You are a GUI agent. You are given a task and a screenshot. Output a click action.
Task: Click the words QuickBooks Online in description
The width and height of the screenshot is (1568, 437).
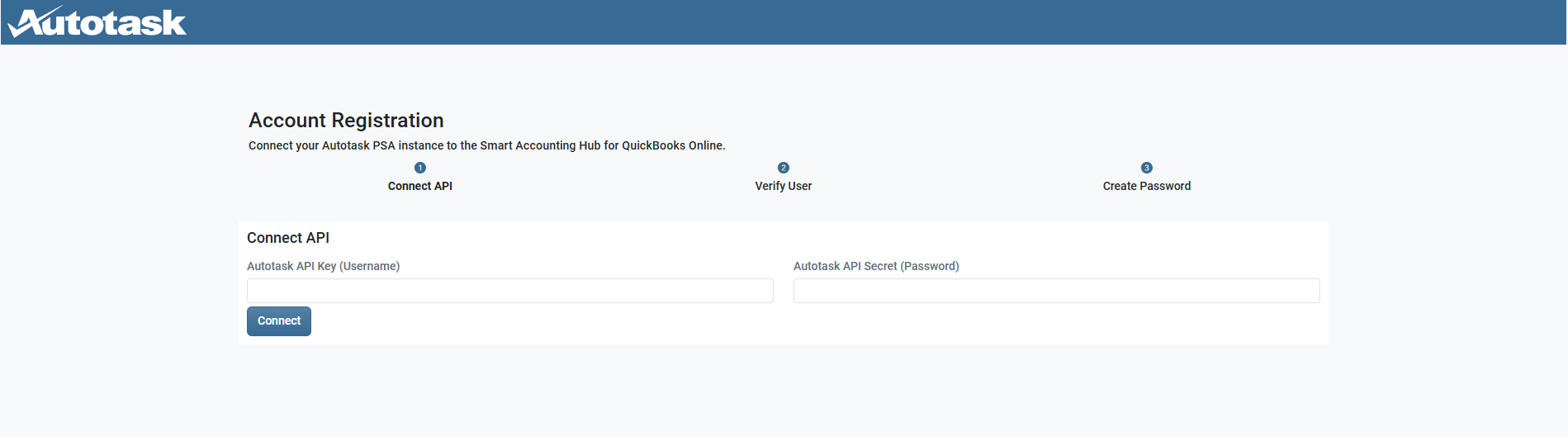672,145
